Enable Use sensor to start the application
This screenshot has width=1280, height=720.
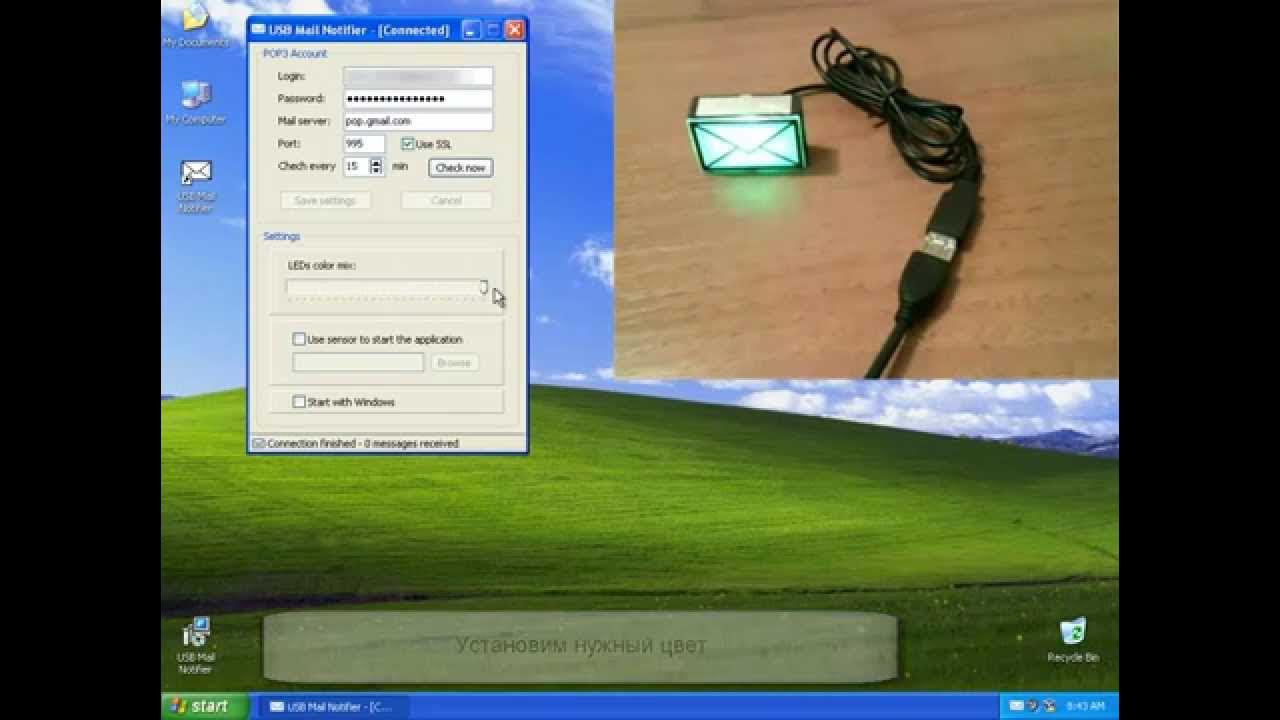coord(299,340)
